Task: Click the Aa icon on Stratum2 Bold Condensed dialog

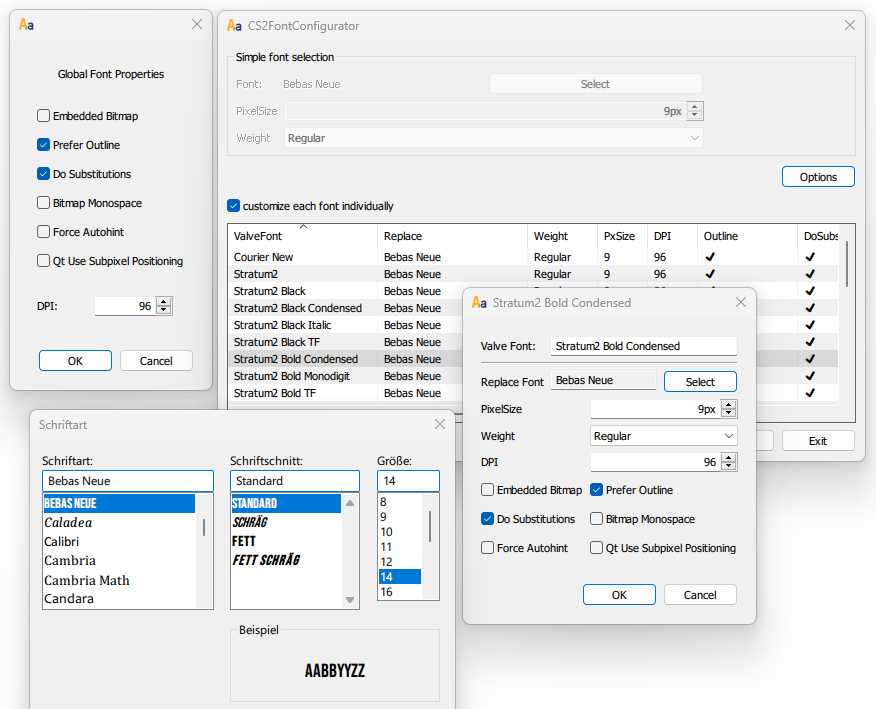Action: [478, 302]
